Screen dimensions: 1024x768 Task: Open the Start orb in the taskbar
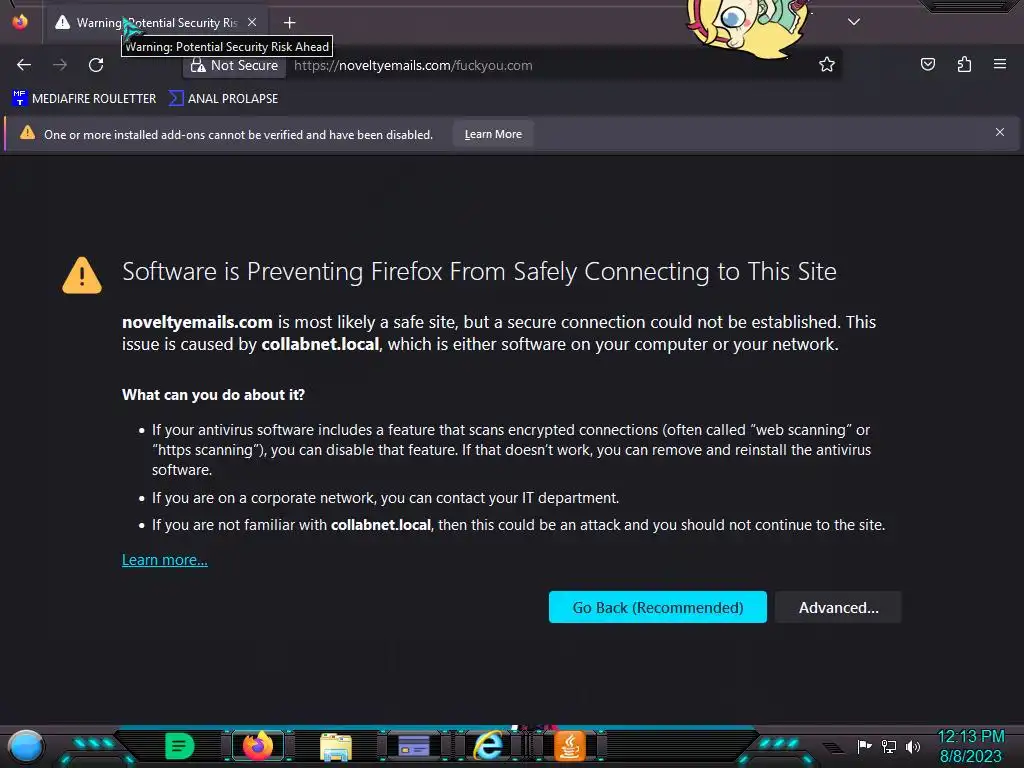[x=26, y=746]
